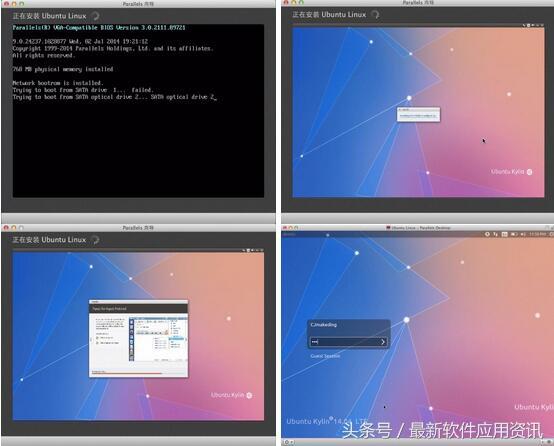This screenshot has width=554, height=446.
Task: Open the keyboard layout indicator in the Ubuntu panel
Action: point(505,234)
